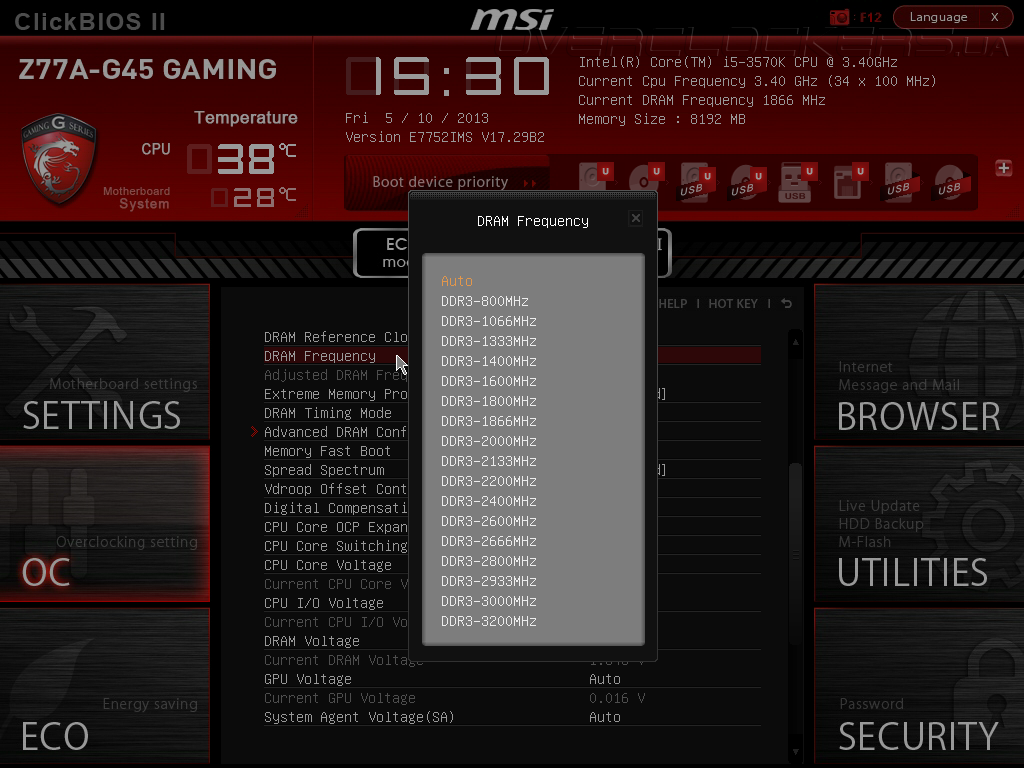The height and width of the screenshot is (768, 1024).
Task: Pick DDR3-2800MHz from the list
Action: coord(488,561)
